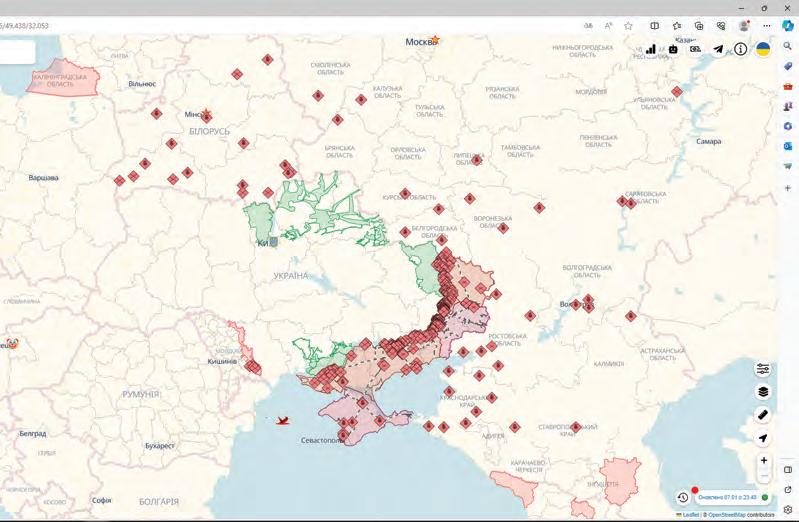Click the УКРАЇНА country label
Screen dimensions: 799x522
click(x=291, y=276)
